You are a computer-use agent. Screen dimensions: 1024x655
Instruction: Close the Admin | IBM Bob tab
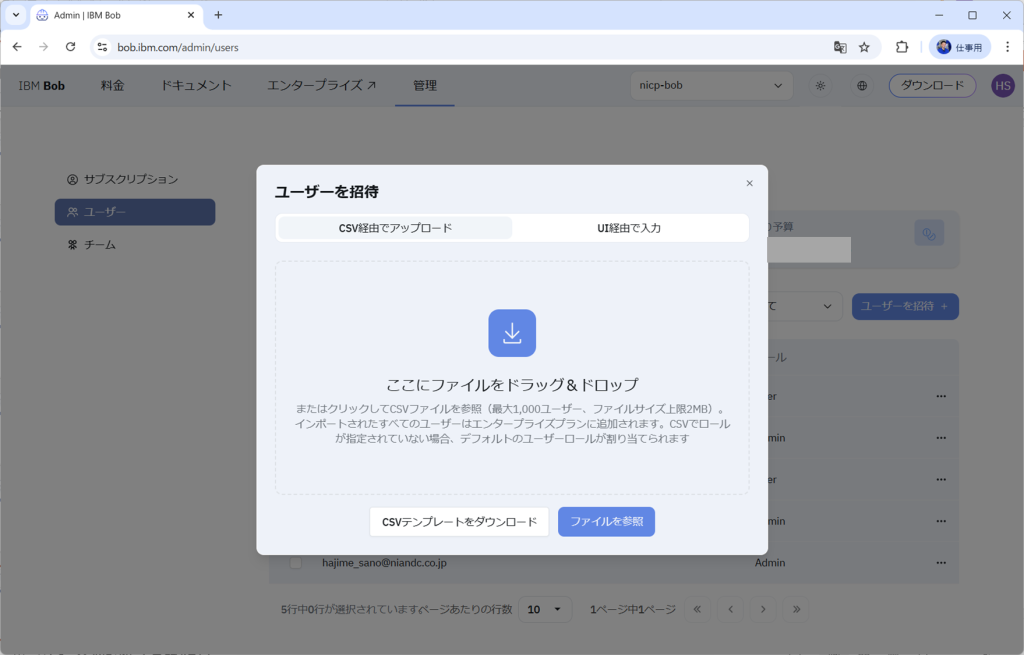tap(191, 15)
